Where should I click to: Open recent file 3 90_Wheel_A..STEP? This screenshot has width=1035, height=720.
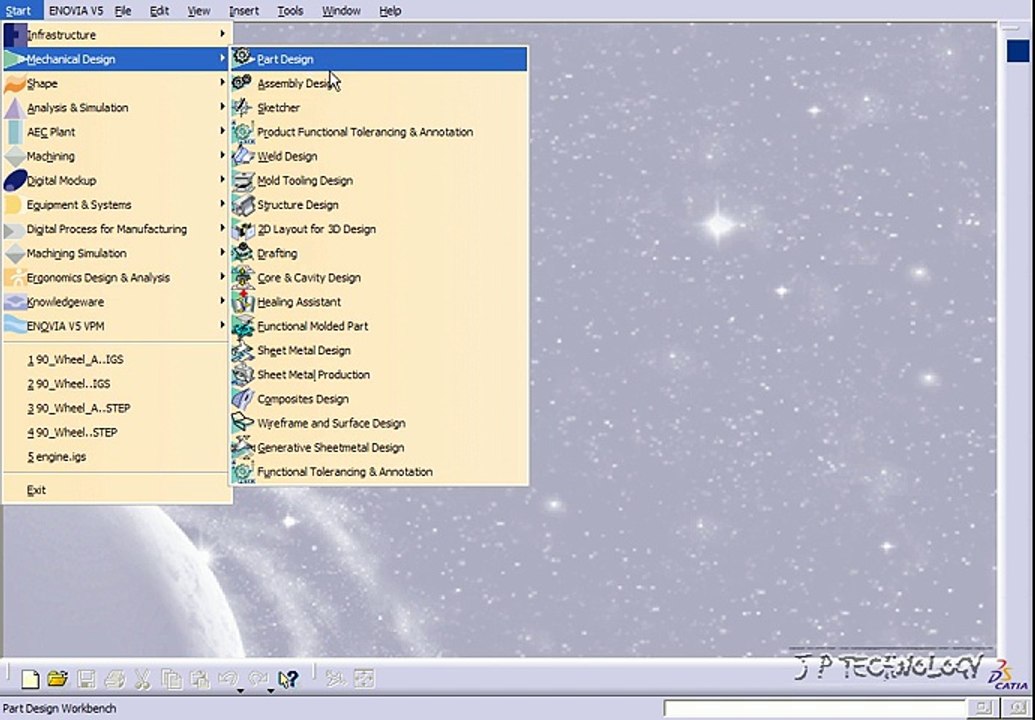pos(117,408)
